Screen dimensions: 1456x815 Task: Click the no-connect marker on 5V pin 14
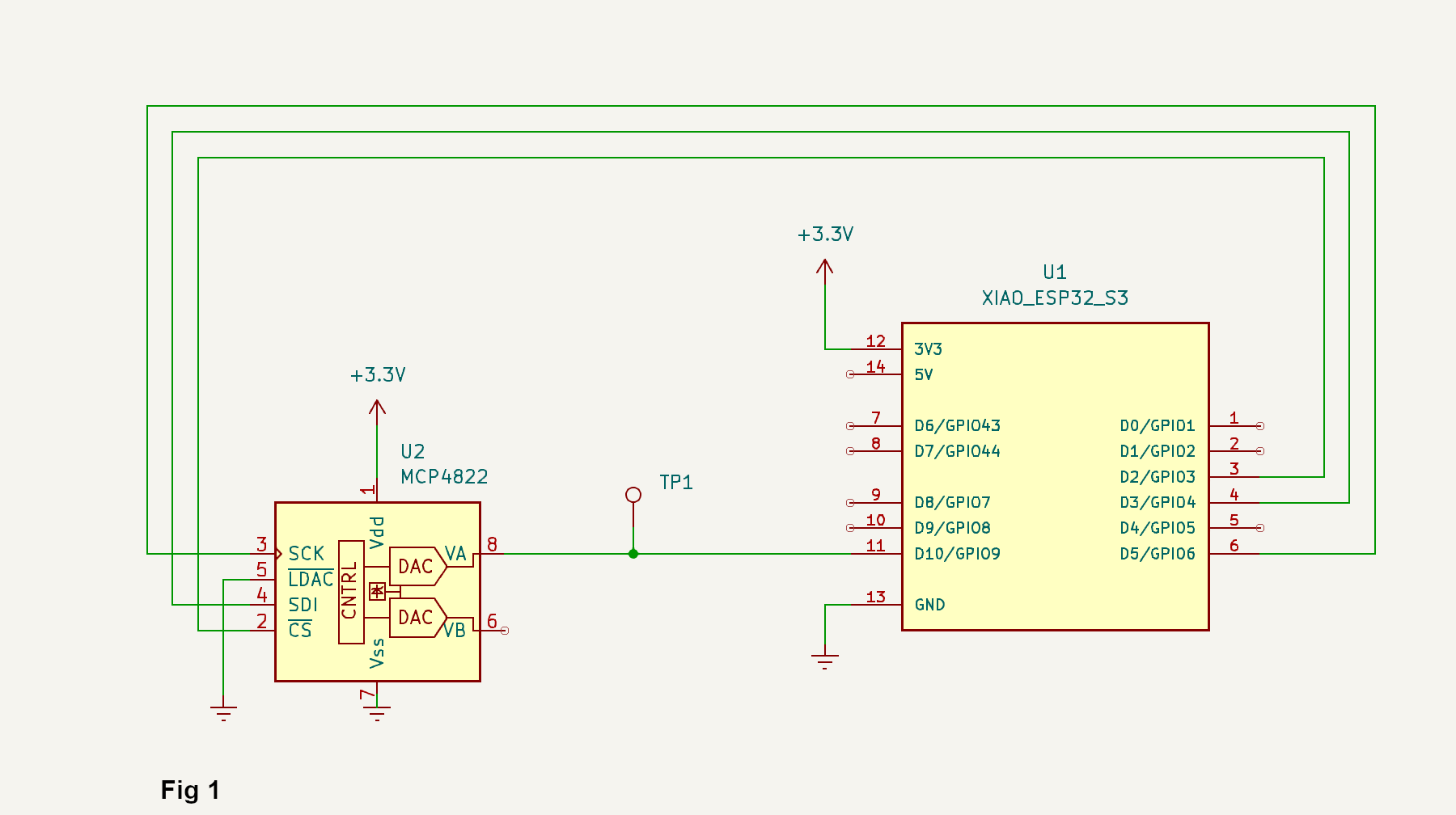tap(850, 374)
